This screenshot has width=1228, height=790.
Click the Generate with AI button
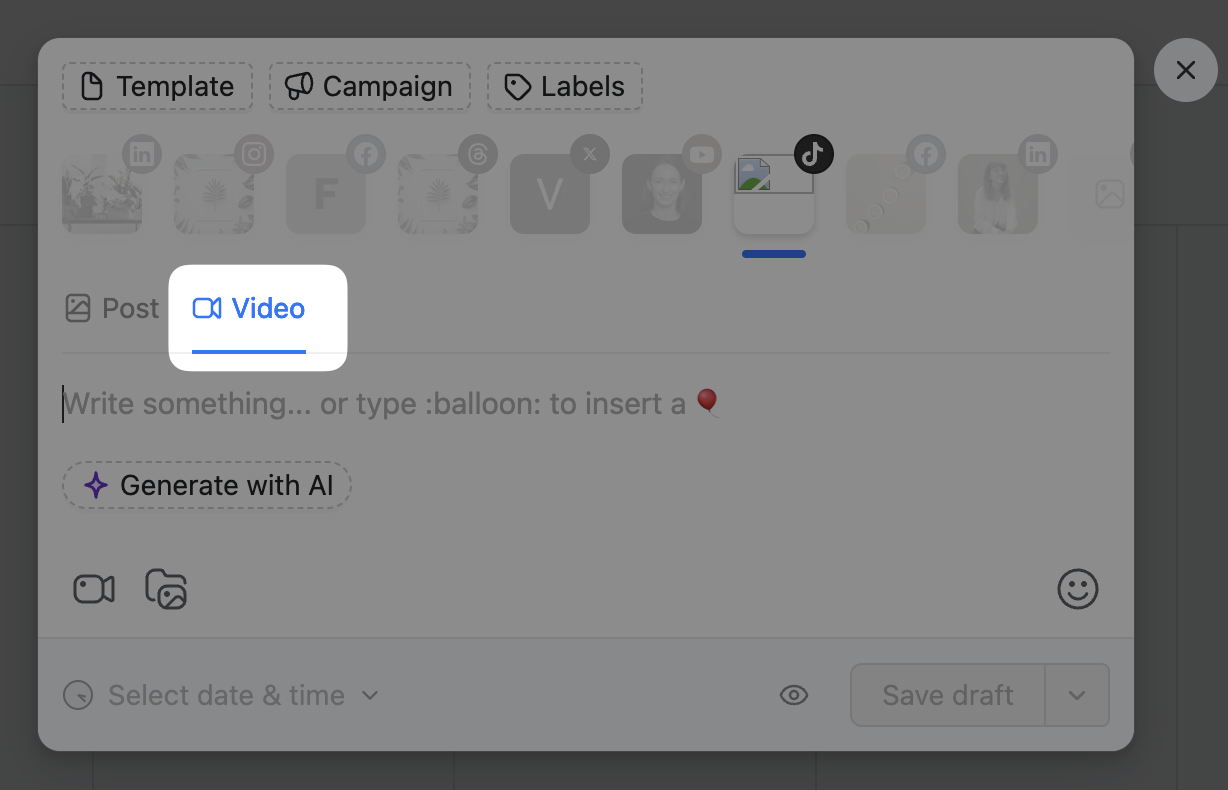pyautogui.click(x=207, y=485)
